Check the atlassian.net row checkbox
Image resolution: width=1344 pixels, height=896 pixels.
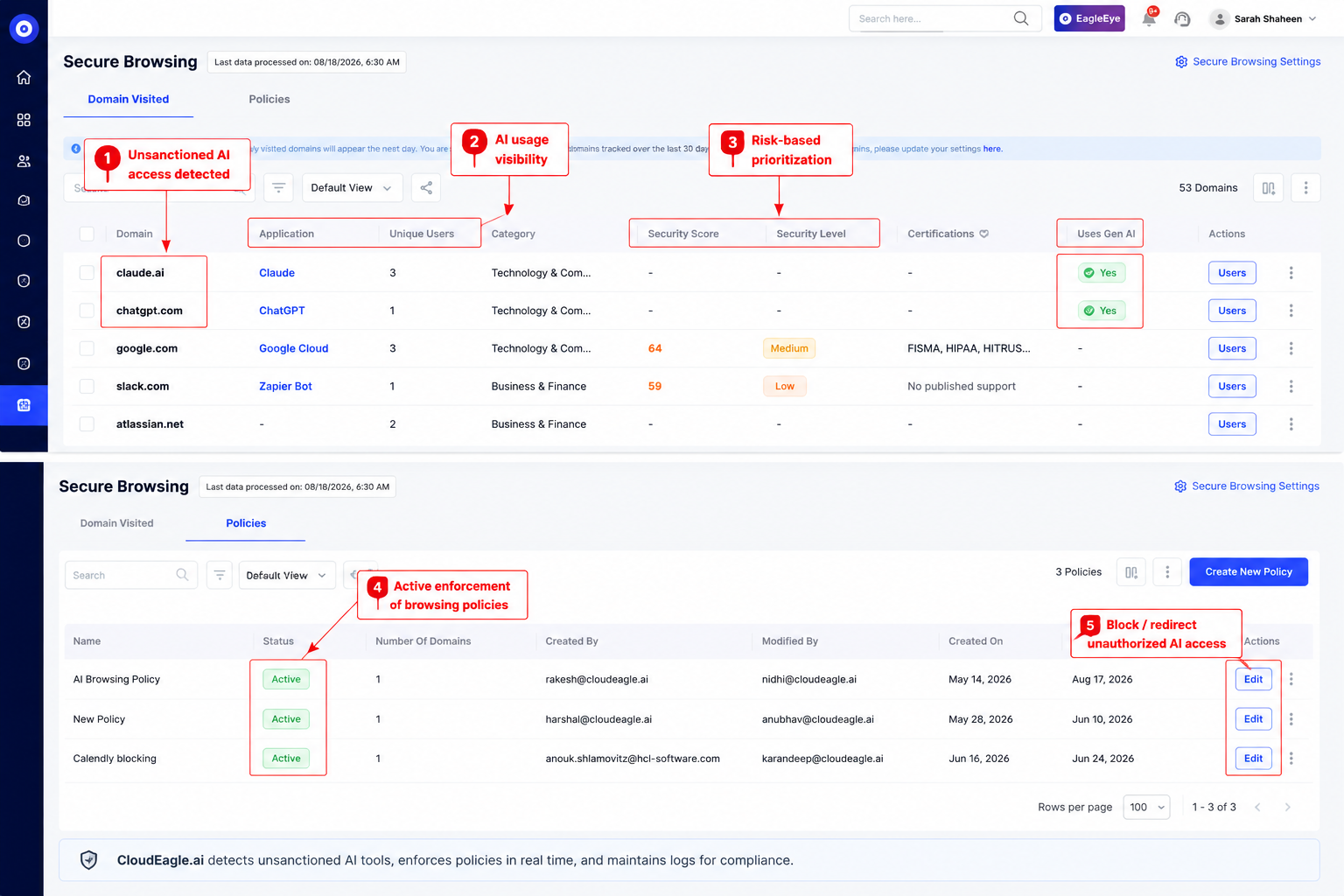point(87,424)
